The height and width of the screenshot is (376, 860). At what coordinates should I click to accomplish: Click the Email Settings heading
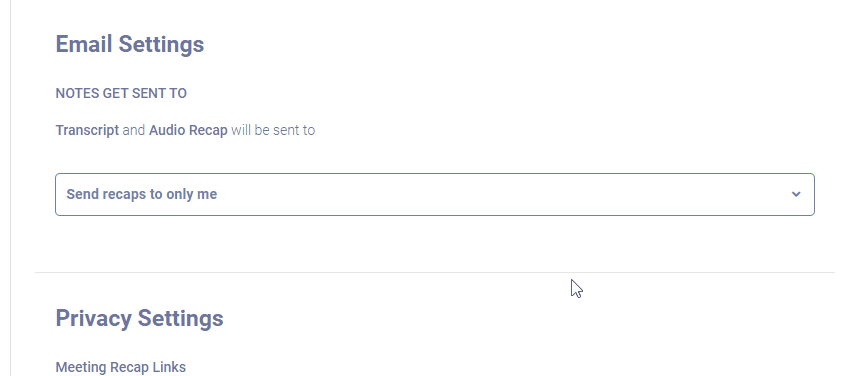pos(130,44)
